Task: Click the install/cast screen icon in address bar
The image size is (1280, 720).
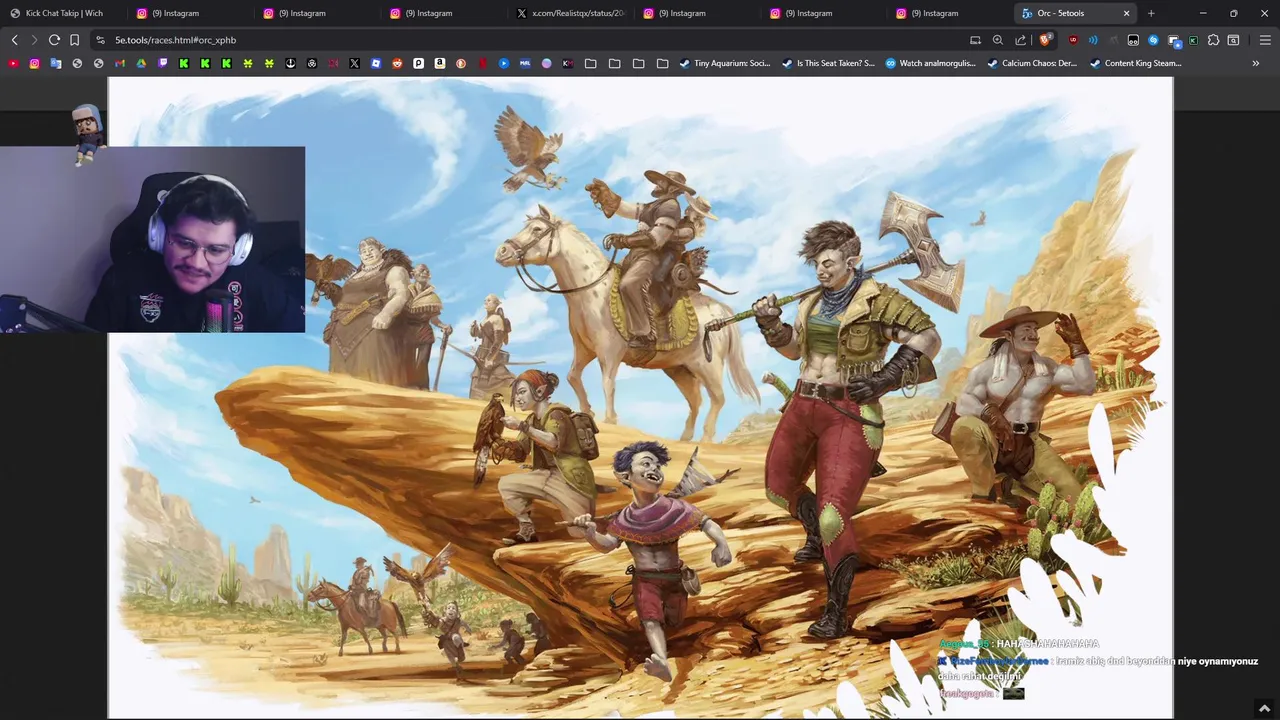Action: (x=975, y=40)
